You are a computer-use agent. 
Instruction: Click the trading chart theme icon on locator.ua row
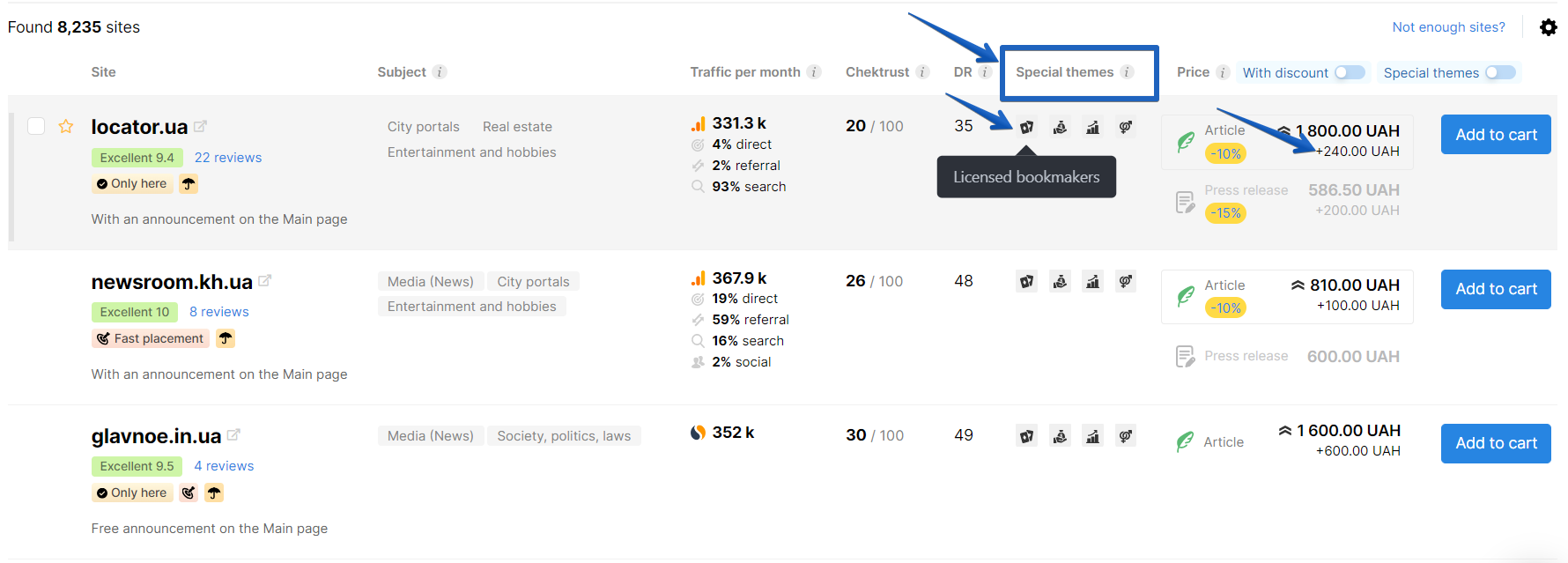point(1092,127)
